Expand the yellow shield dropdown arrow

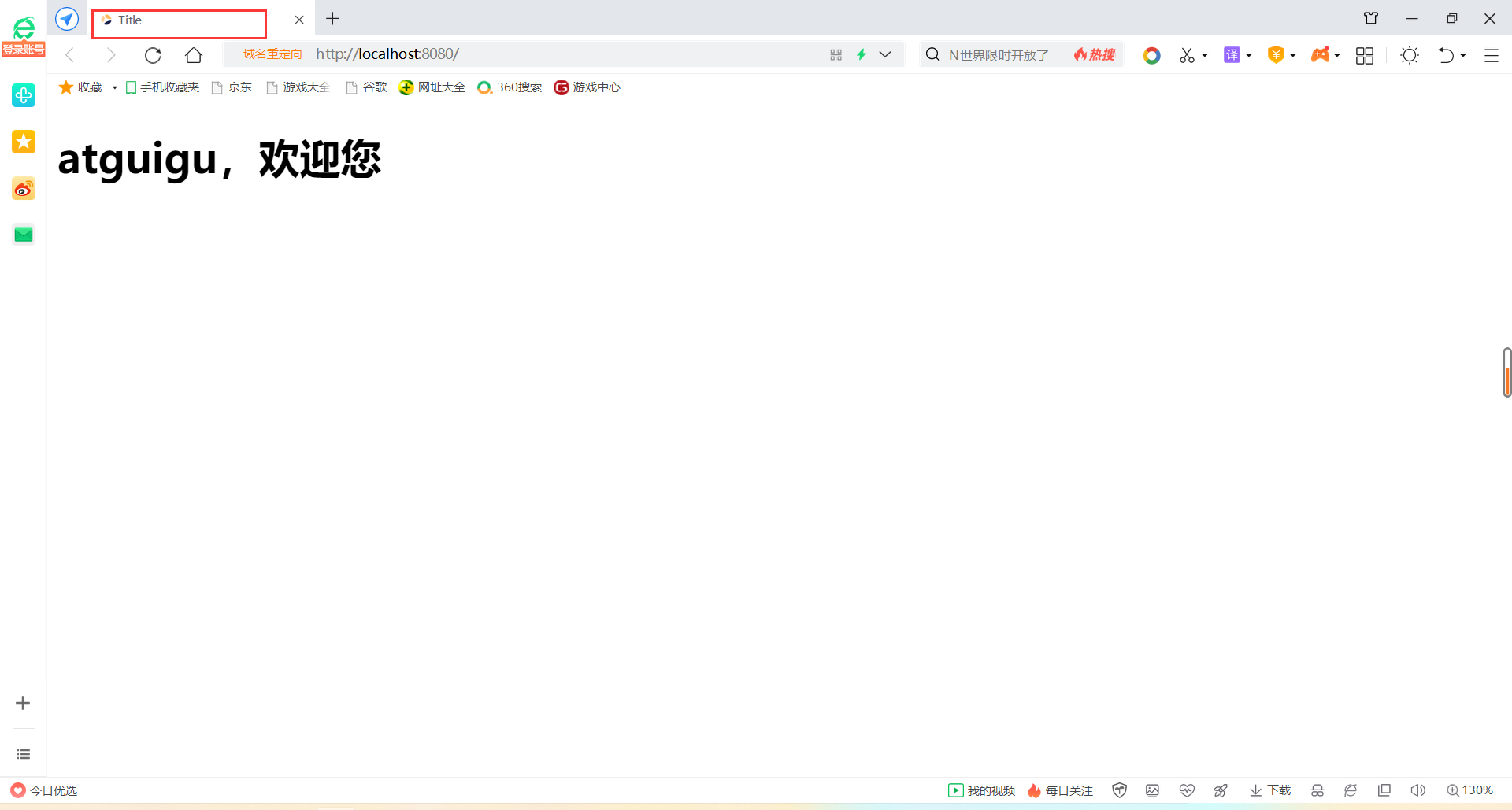tap(1293, 55)
